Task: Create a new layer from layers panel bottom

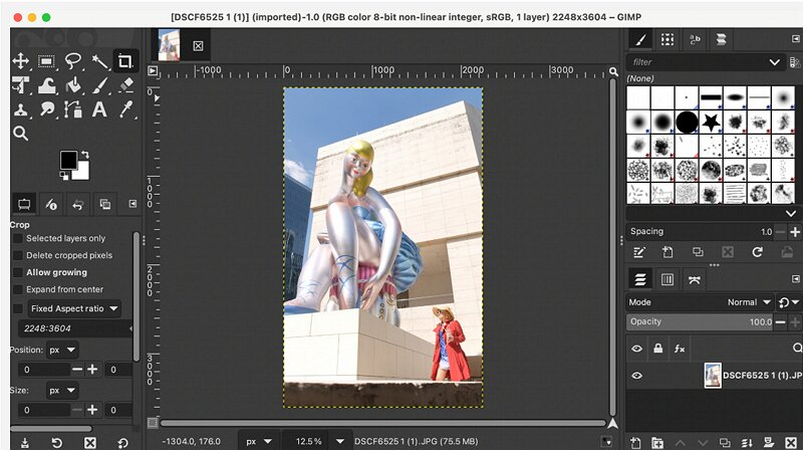Action: [636, 443]
